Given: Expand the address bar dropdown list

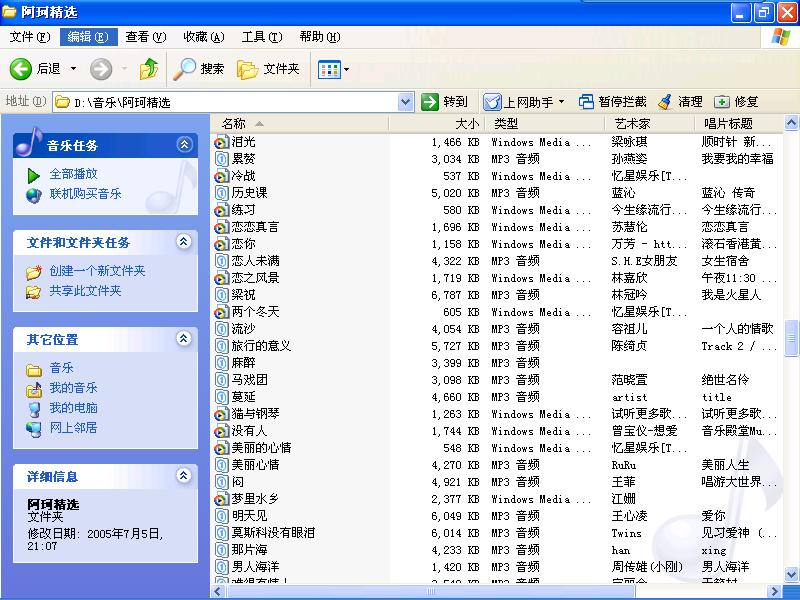Looking at the screenshot, I should [x=405, y=102].
